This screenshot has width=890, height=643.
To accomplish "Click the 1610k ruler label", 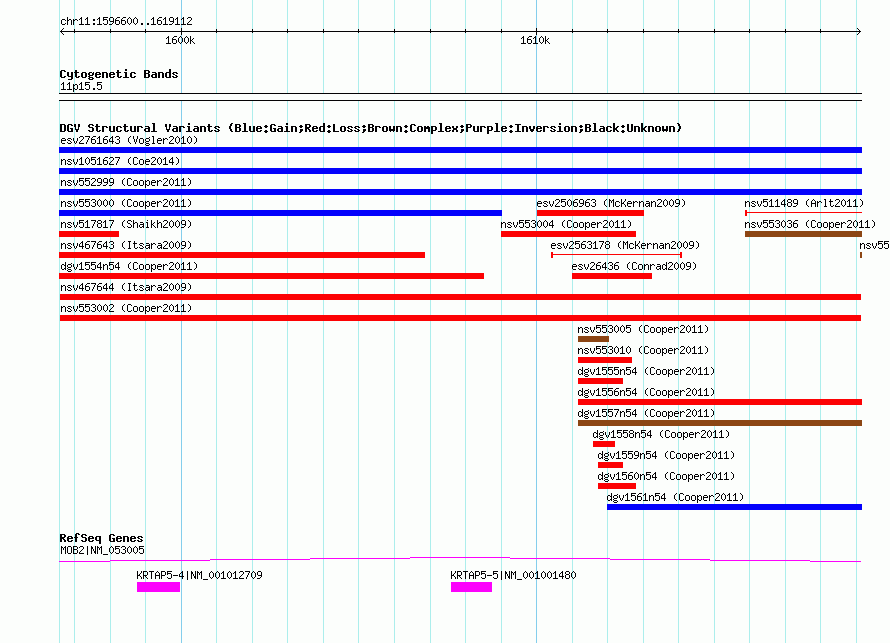I will (535, 40).
